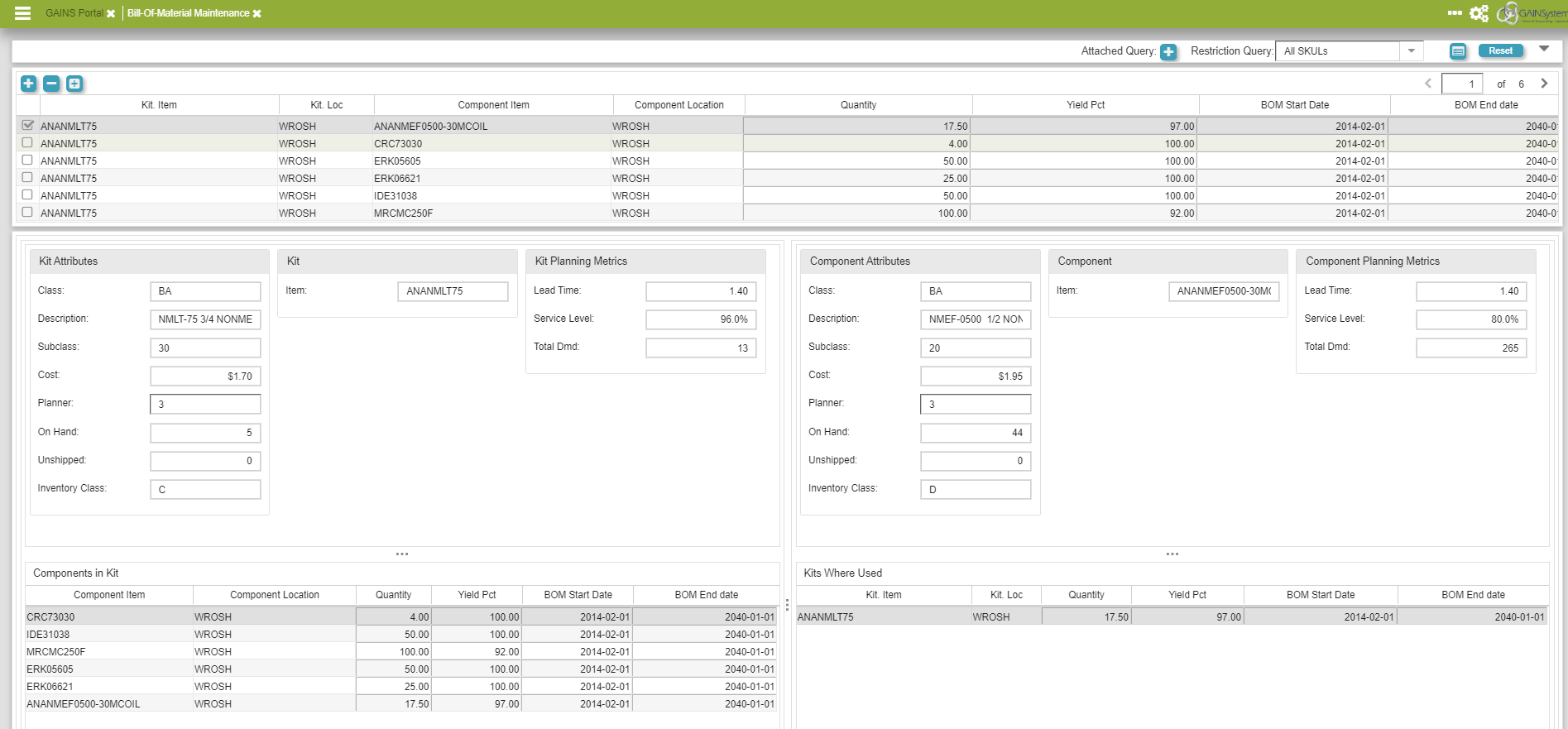Screen dimensions: 1568x729
Task: Click the list view icon beside Reset
Action: coord(1458,51)
